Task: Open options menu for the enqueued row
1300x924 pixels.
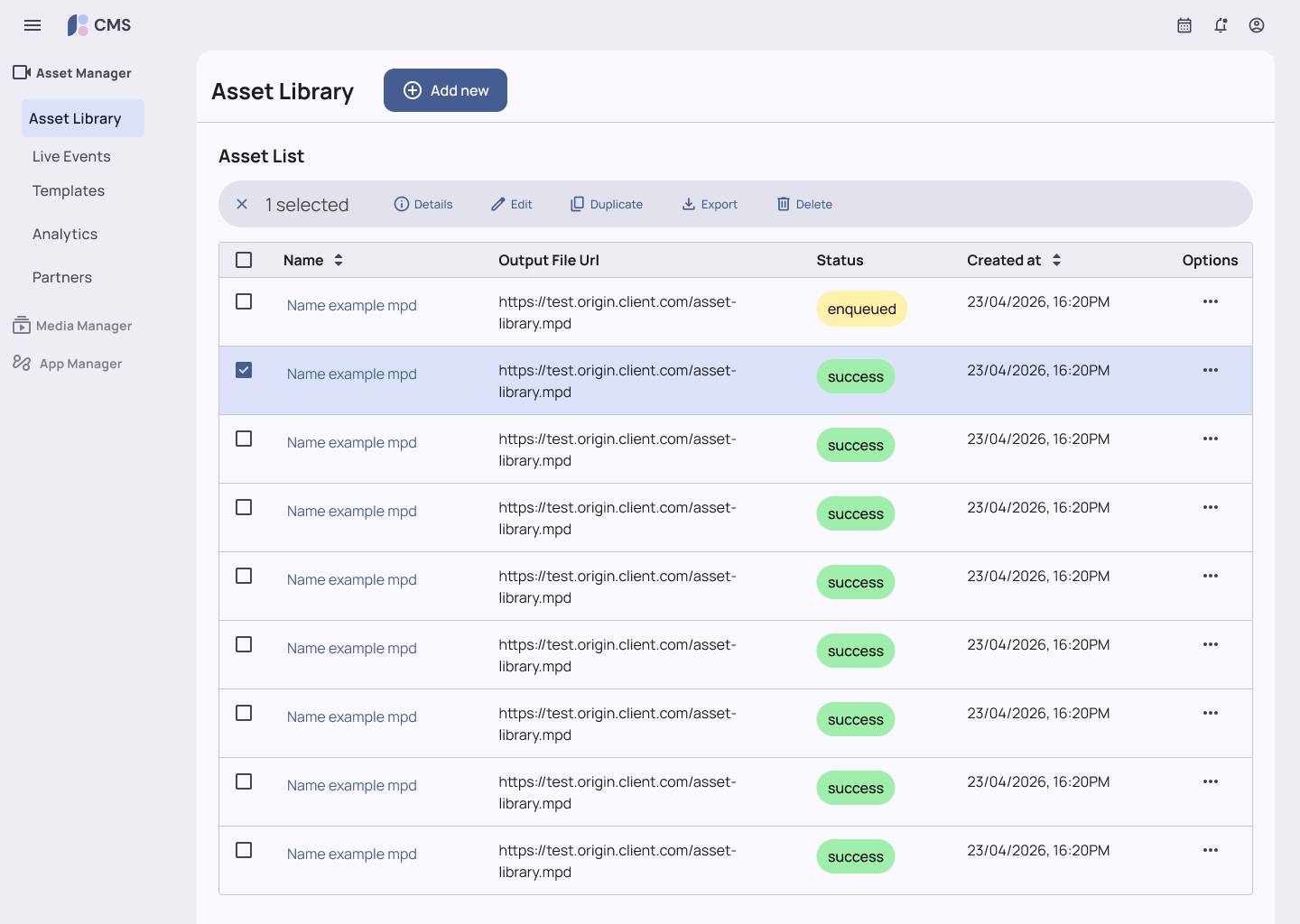Action: [x=1211, y=301]
